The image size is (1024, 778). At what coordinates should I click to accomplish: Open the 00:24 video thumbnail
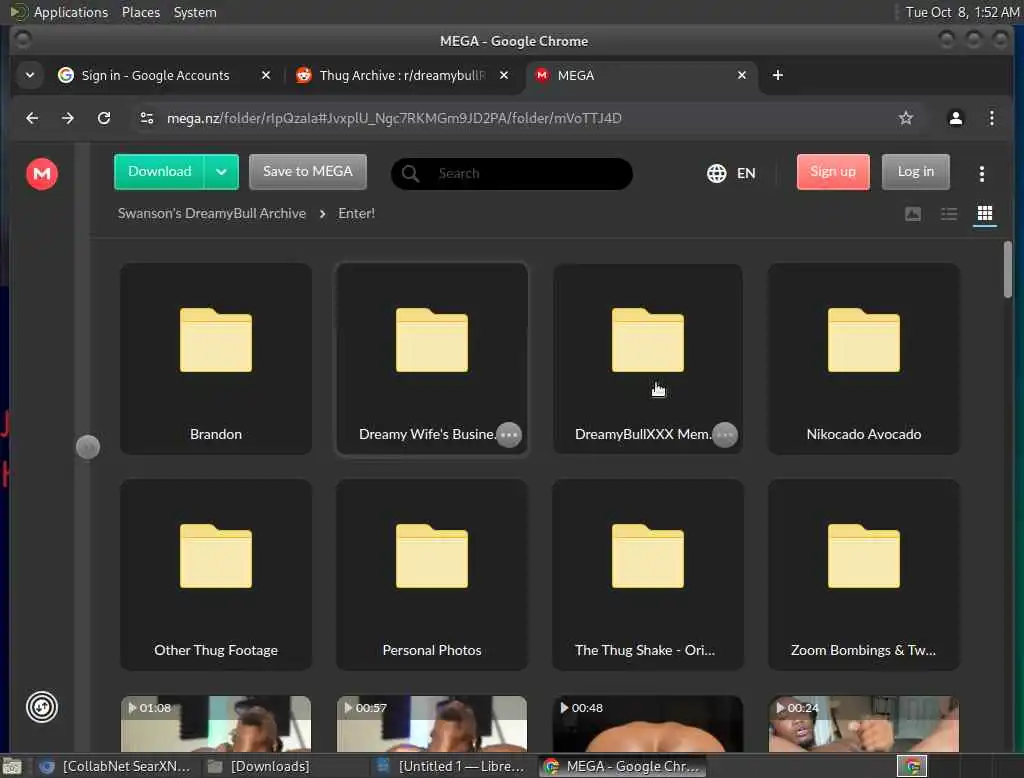[863, 724]
